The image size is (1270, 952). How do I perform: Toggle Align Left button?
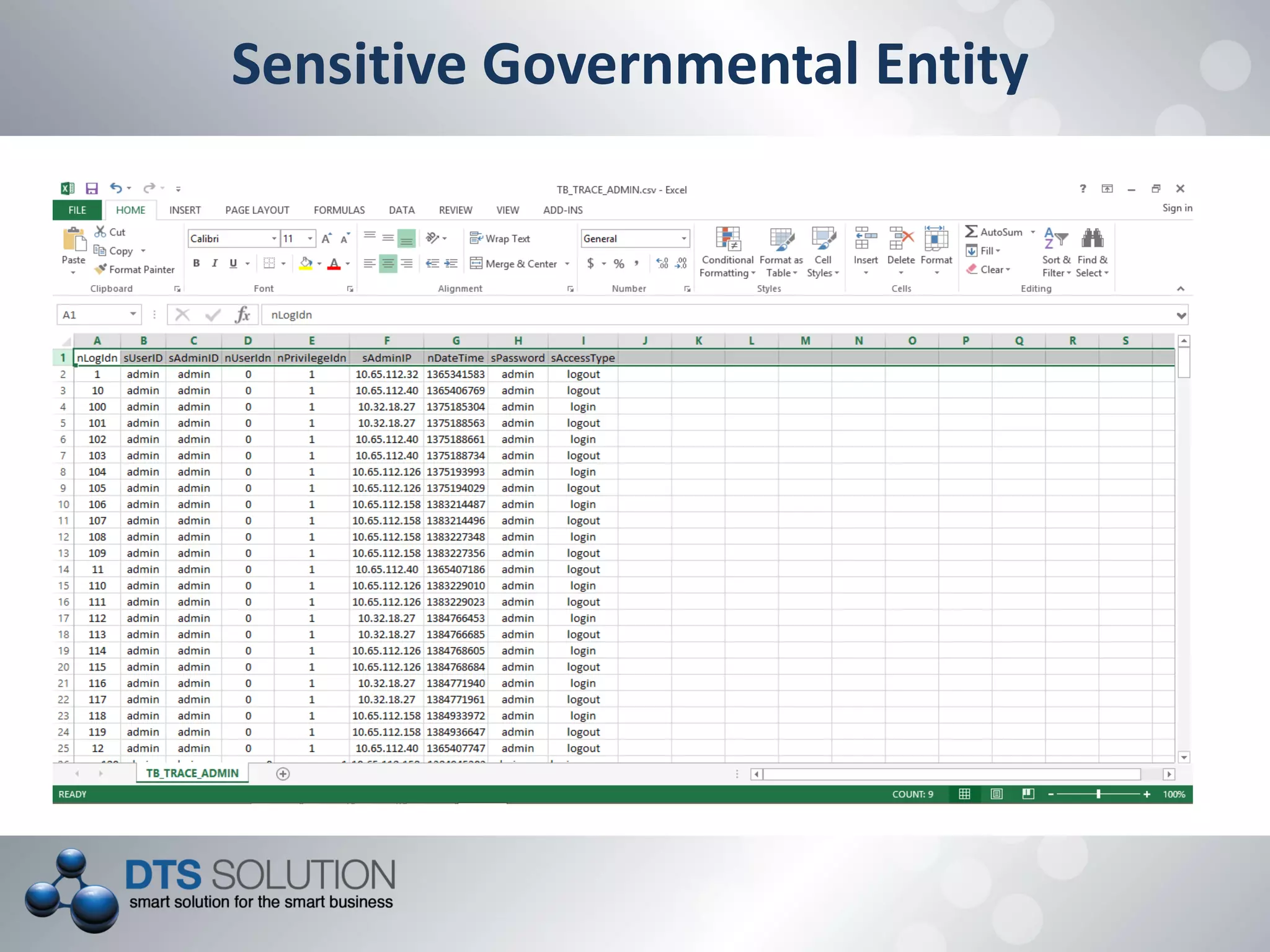click(370, 263)
